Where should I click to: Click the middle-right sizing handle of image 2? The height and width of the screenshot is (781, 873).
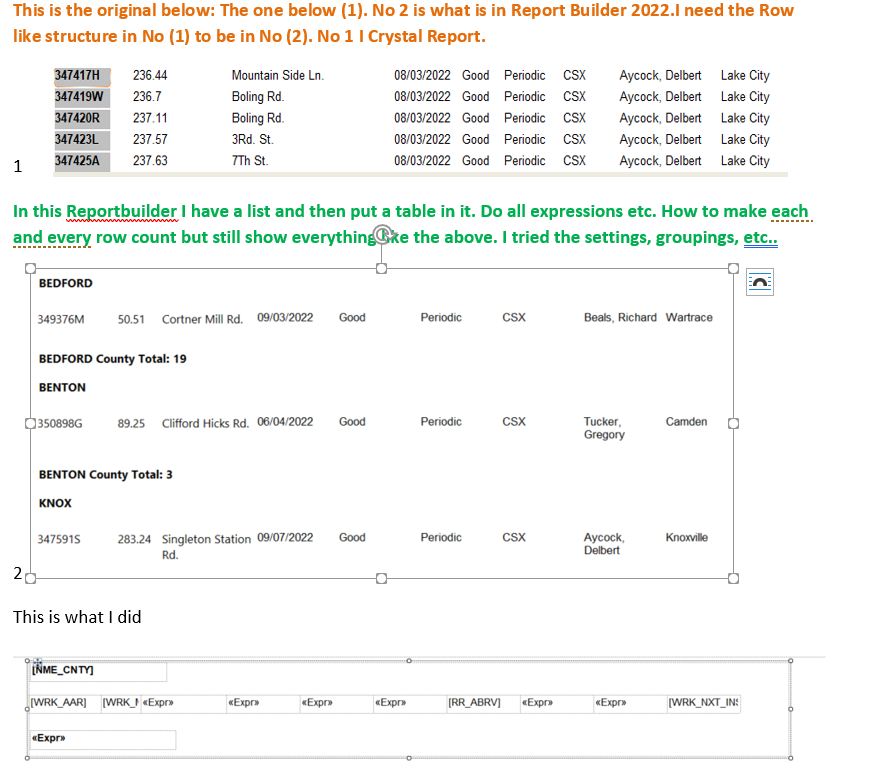point(733,424)
